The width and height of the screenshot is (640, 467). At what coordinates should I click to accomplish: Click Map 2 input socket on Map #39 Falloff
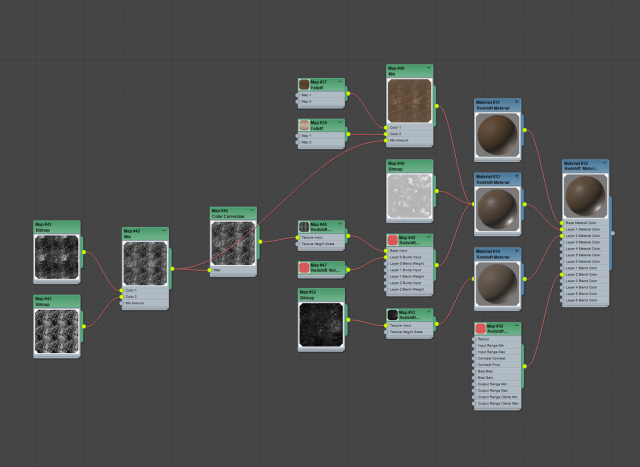pyautogui.click(x=298, y=142)
